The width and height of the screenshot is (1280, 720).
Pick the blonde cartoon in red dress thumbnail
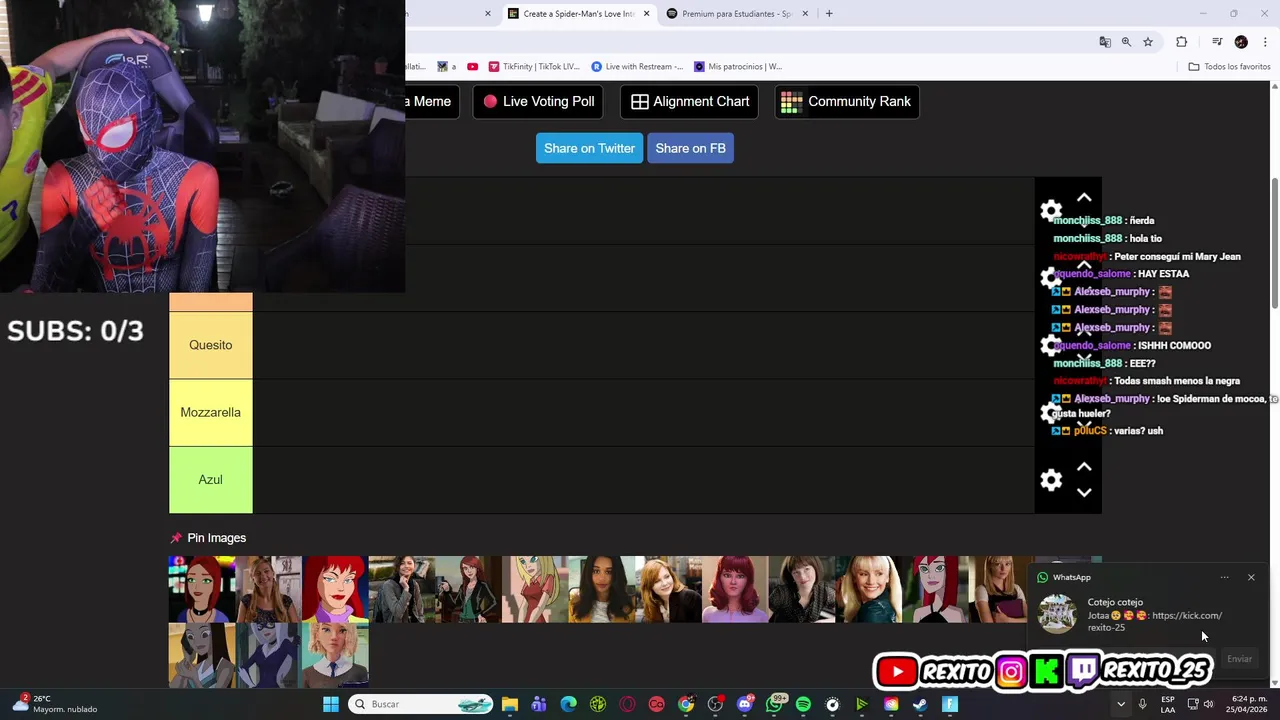point(535,589)
